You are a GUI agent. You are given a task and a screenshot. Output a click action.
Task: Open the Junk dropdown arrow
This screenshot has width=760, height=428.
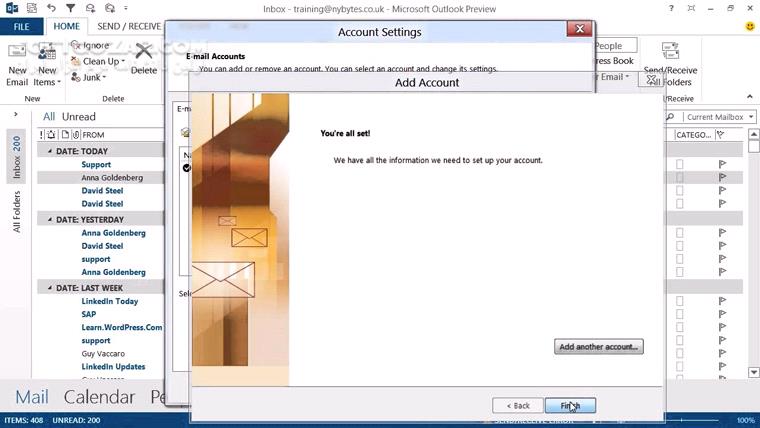click(x=104, y=77)
